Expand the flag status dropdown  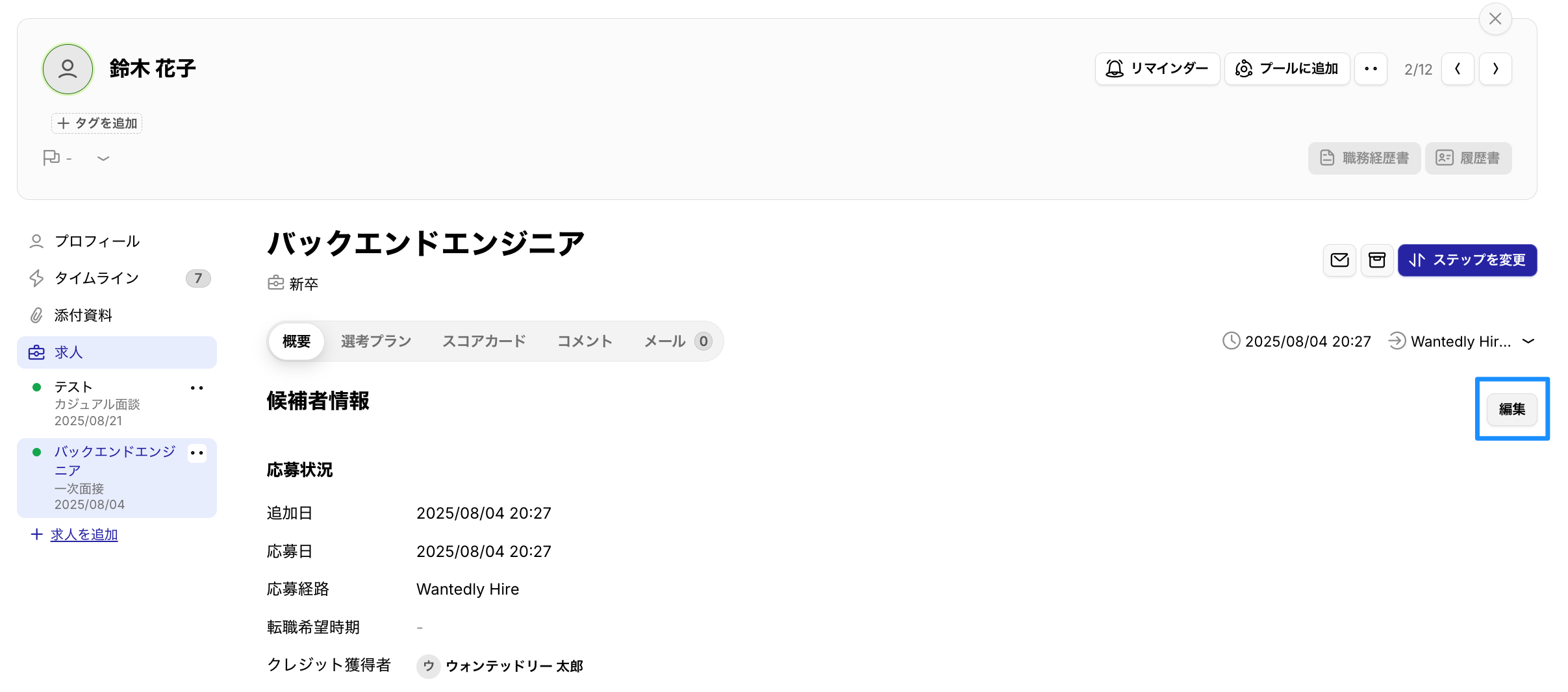click(103, 158)
